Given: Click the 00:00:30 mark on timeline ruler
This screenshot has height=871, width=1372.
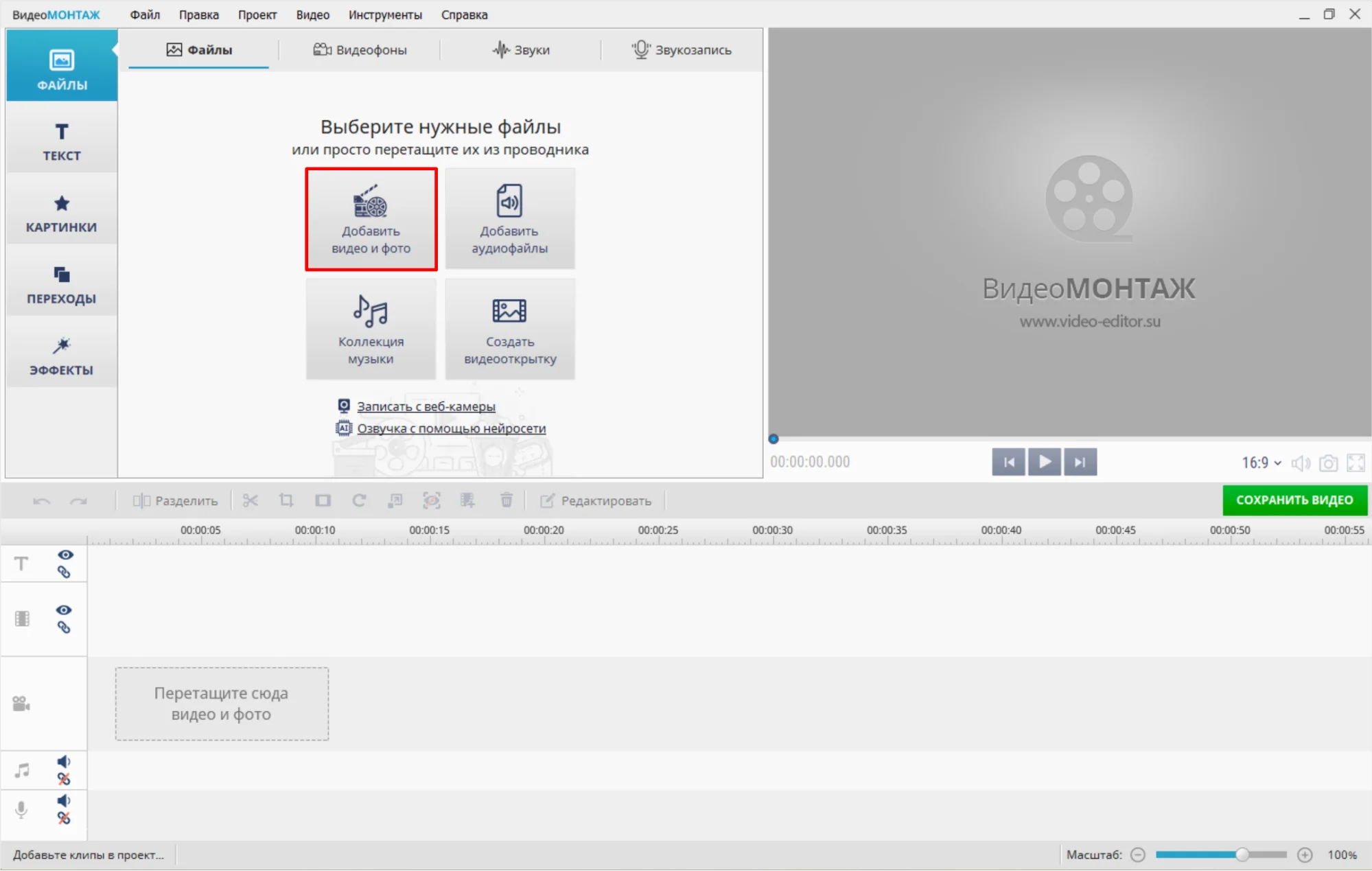Looking at the screenshot, I should click(772, 530).
